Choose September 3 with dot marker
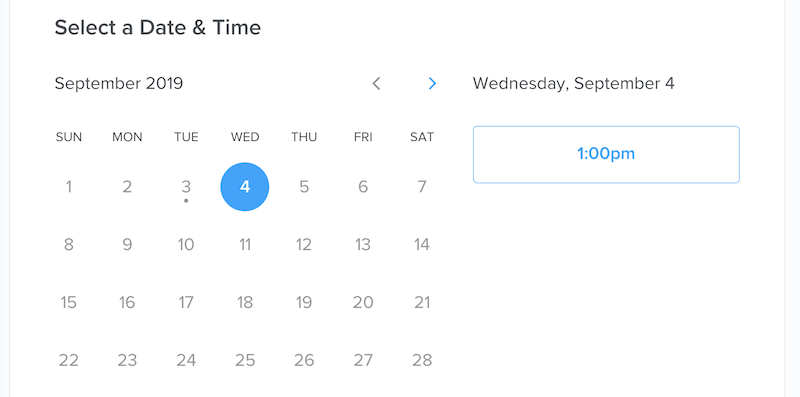Screen dimensions: 800x397 (186, 187)
